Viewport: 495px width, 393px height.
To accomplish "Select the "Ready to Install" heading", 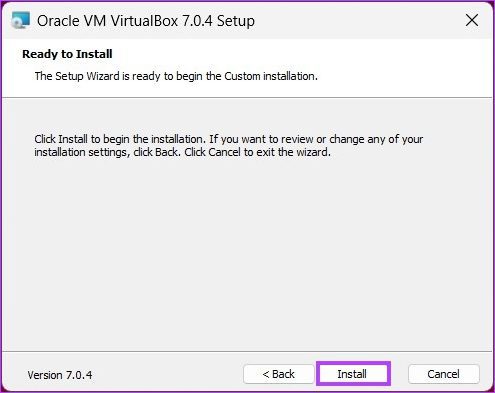I will (67, 54).
